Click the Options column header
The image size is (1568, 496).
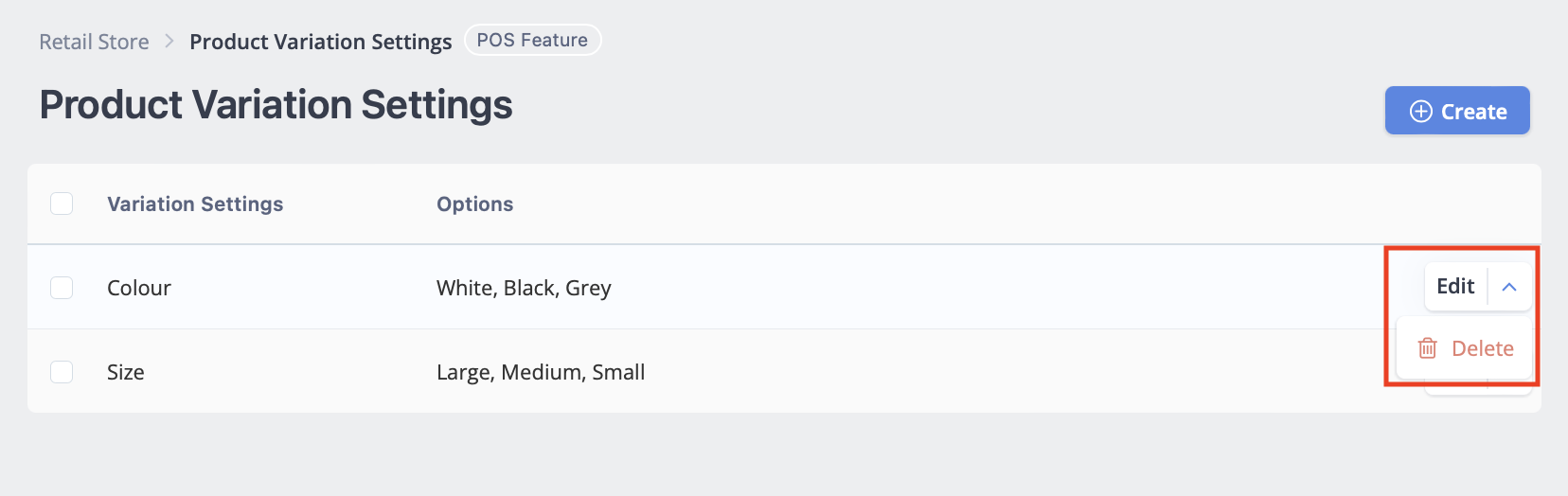pos(474,204)
